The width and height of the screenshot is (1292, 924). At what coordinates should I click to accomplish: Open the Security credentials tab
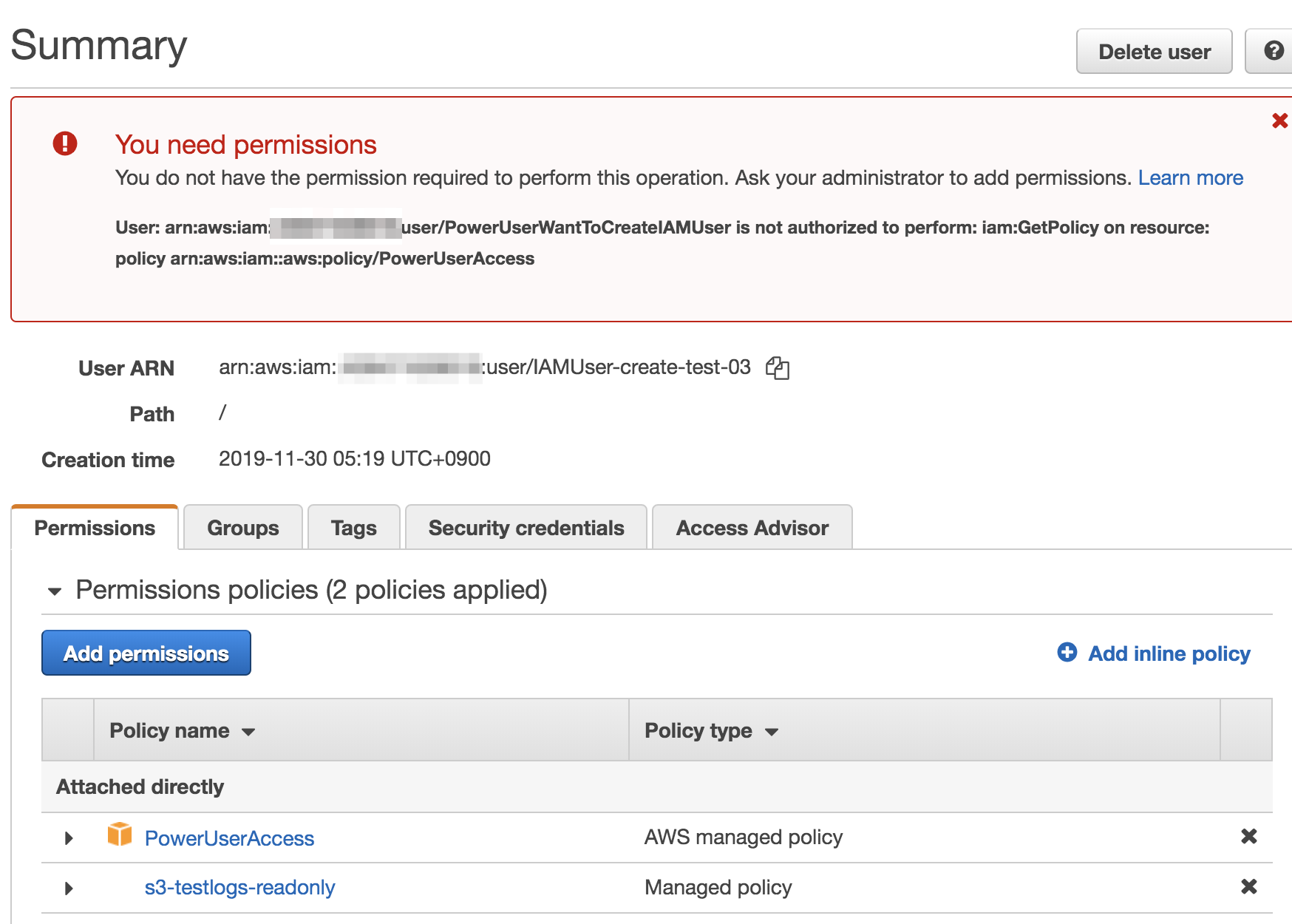click(526, 528)
